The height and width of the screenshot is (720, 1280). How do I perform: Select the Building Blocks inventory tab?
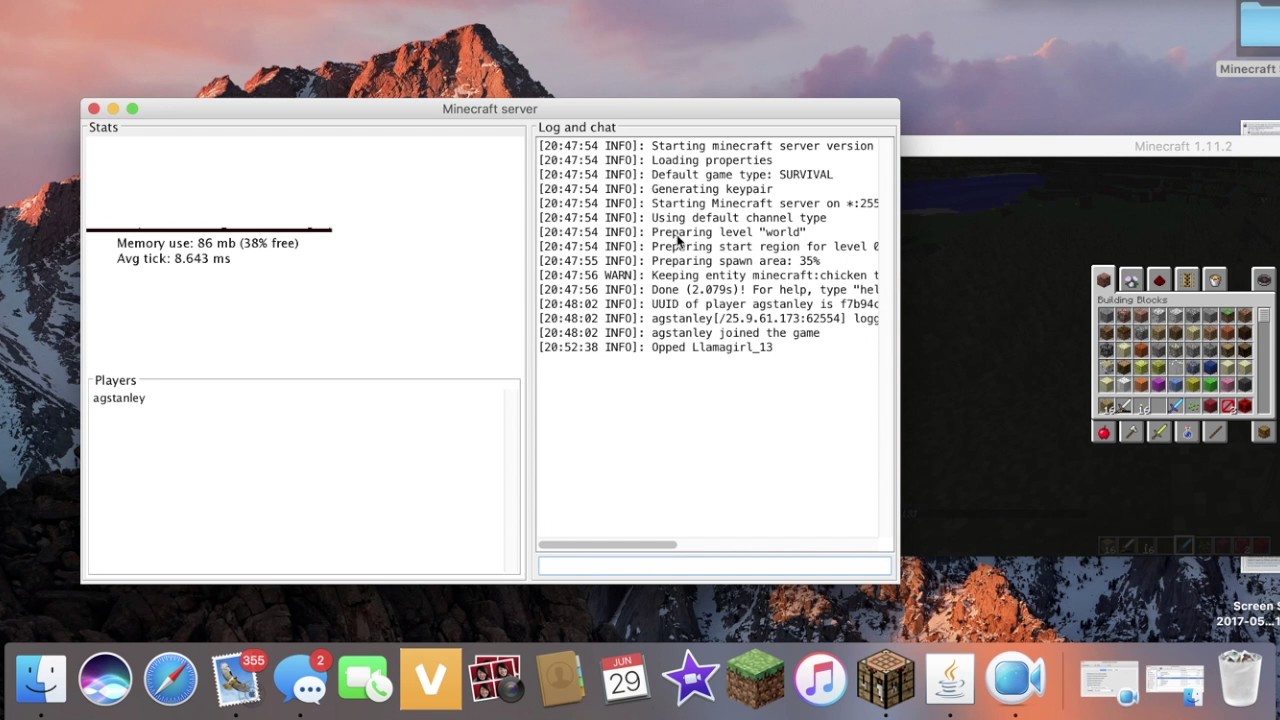coord(1104,280)
